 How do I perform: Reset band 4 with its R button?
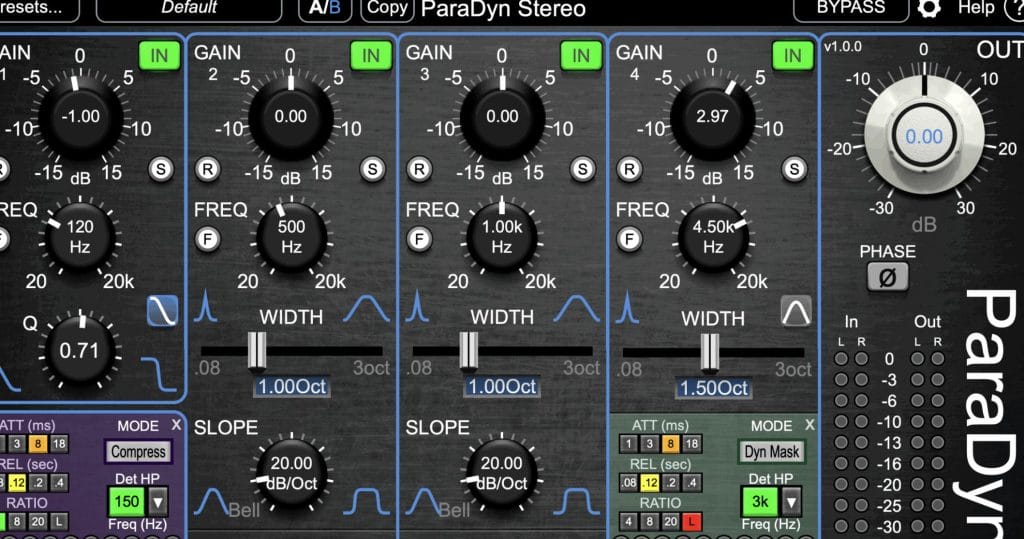coord(629,170)
